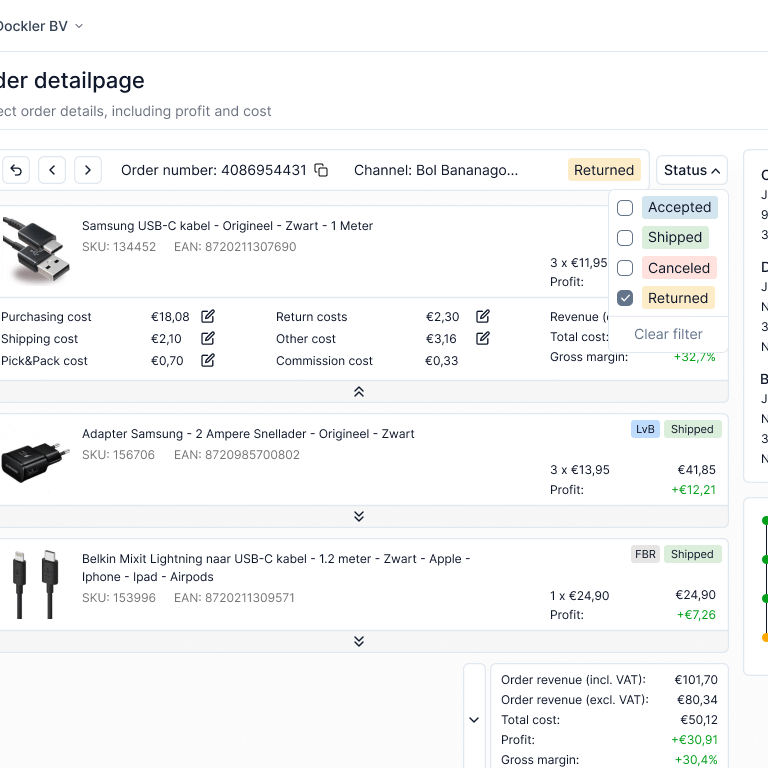
Task: Select Returned label in status filter
Action: coord(678,298)
